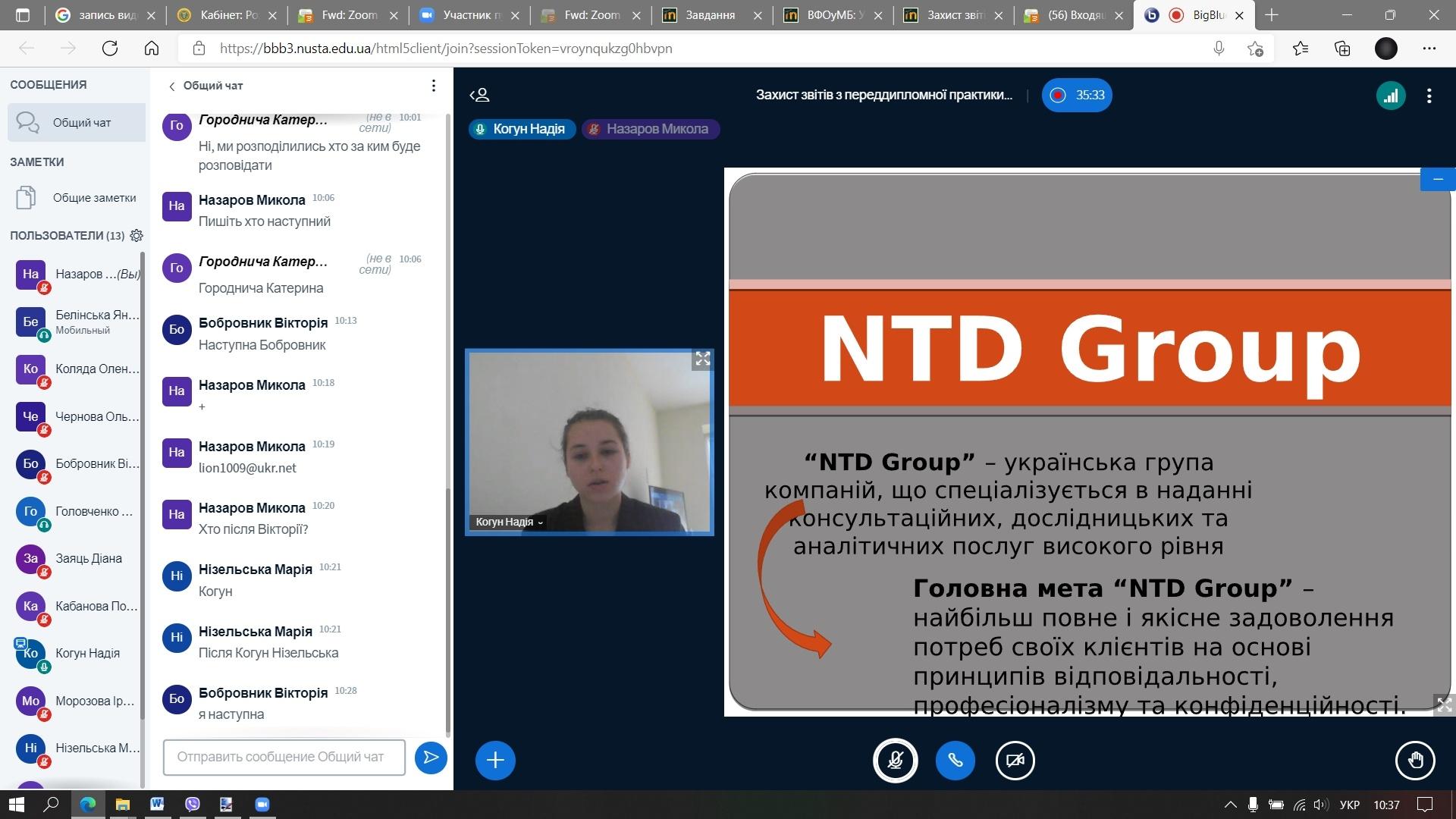The height and width of the screenshot is (819, 1456).
Task: Click the Когун Надія talking indicator
Action: pos(522,129)
